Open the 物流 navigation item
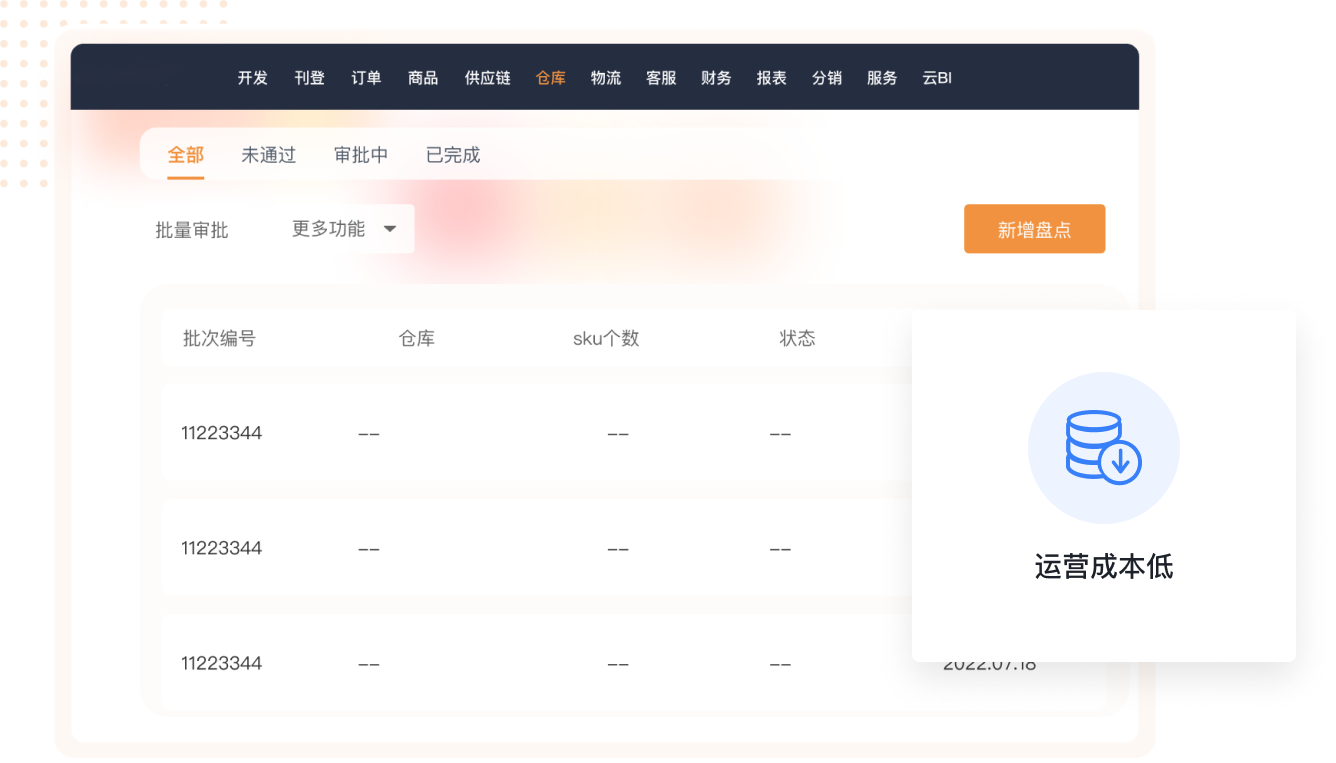 tap(605, 78)
